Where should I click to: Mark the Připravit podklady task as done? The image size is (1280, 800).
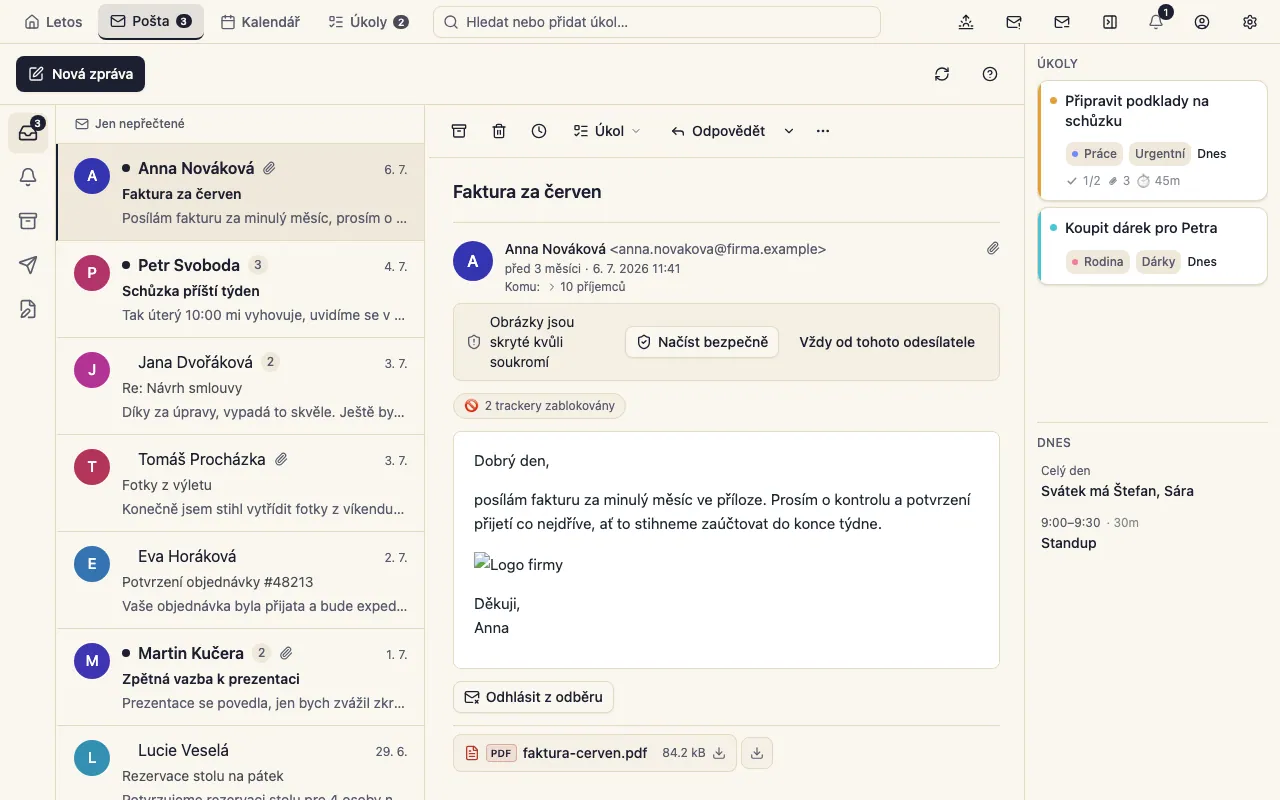tap(1054, 101)
